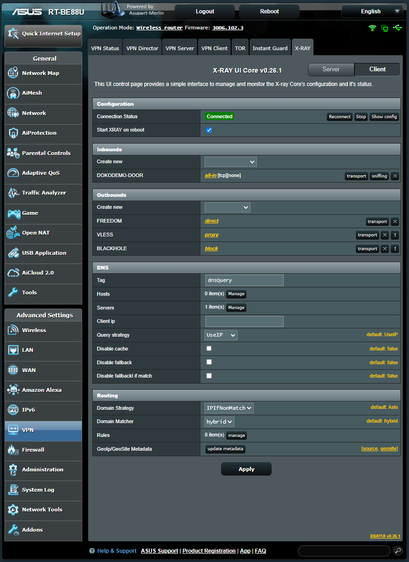Open Amazon Alexa icon

tap(13, 390)
